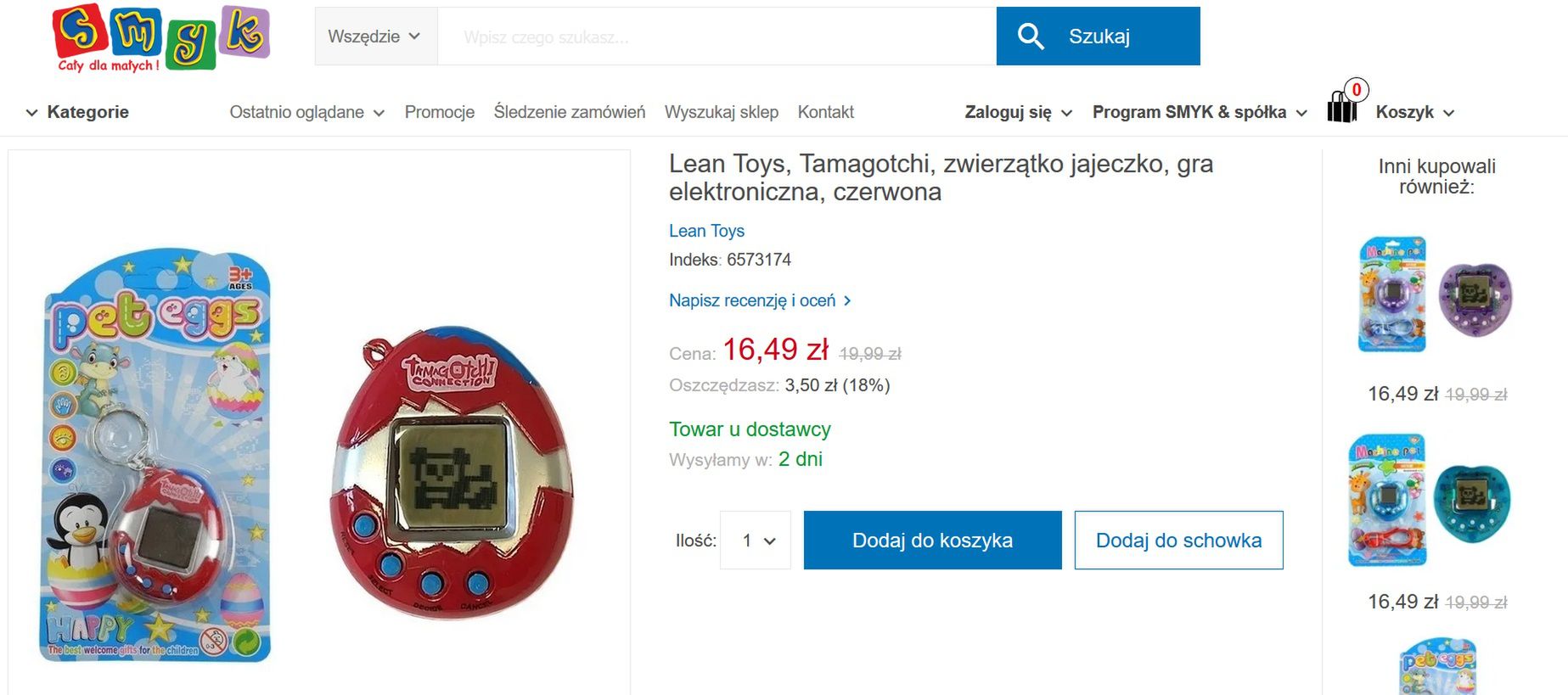
Task: Open the Program SMYK & spółka menu
Action: tap(1200, 112)
